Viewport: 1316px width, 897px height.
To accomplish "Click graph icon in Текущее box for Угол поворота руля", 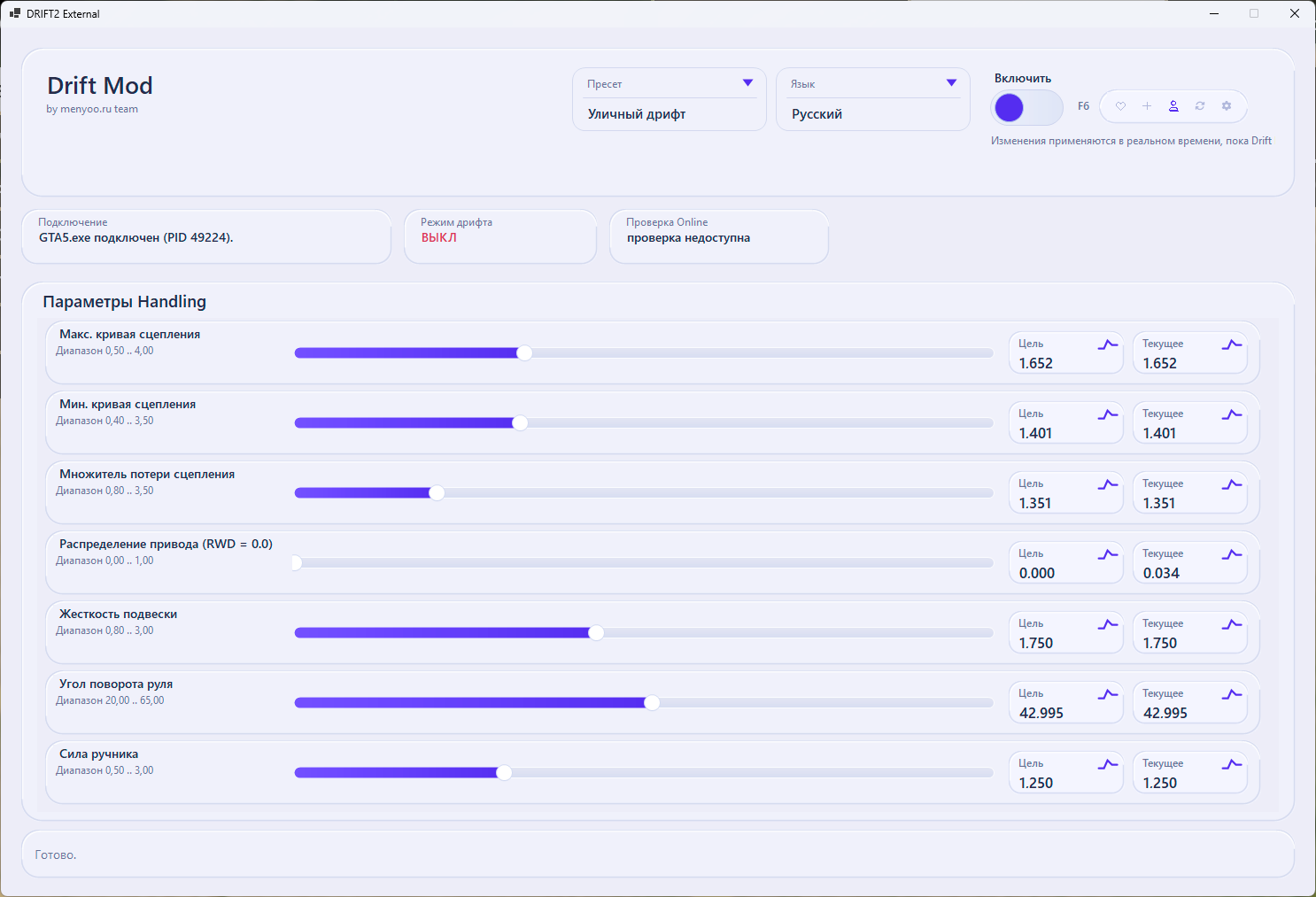I will 1232,694.
